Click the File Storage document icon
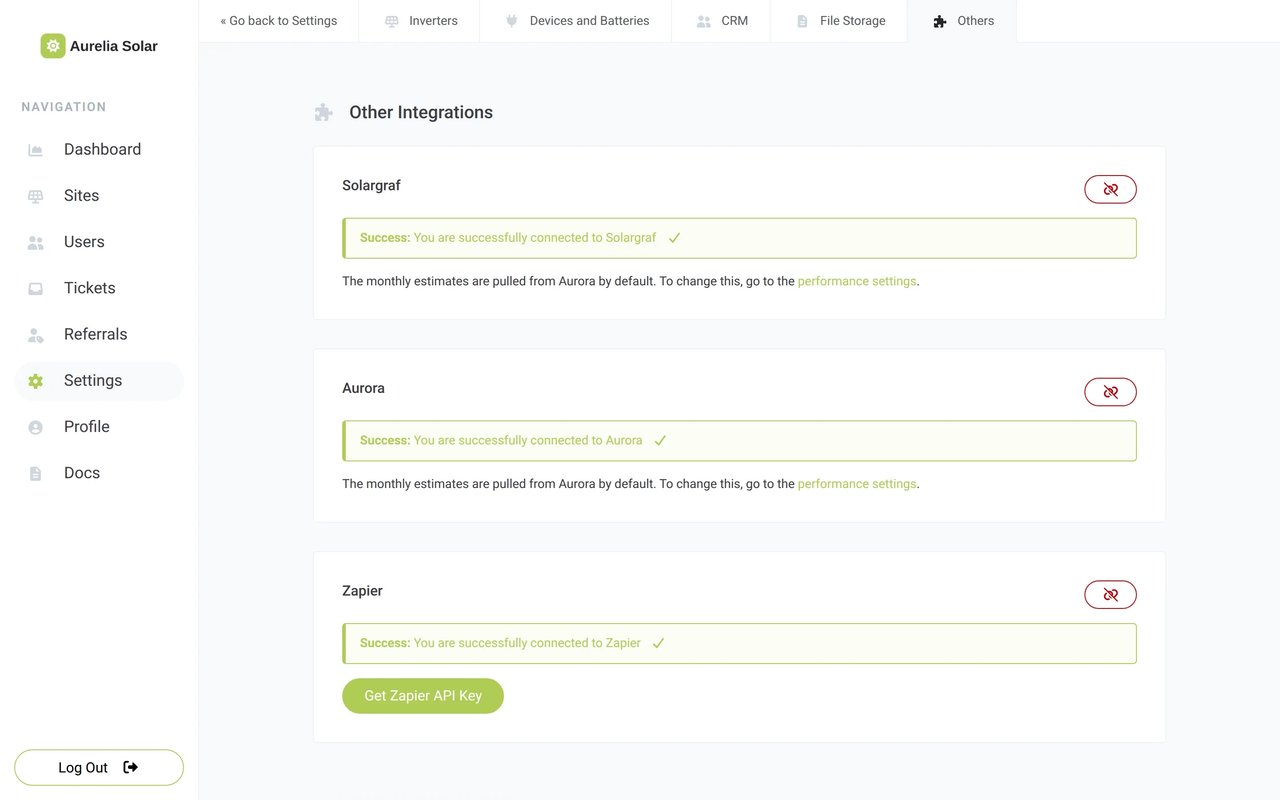Viewport: 1280px width, 800px height. click(x=802, y=21)
